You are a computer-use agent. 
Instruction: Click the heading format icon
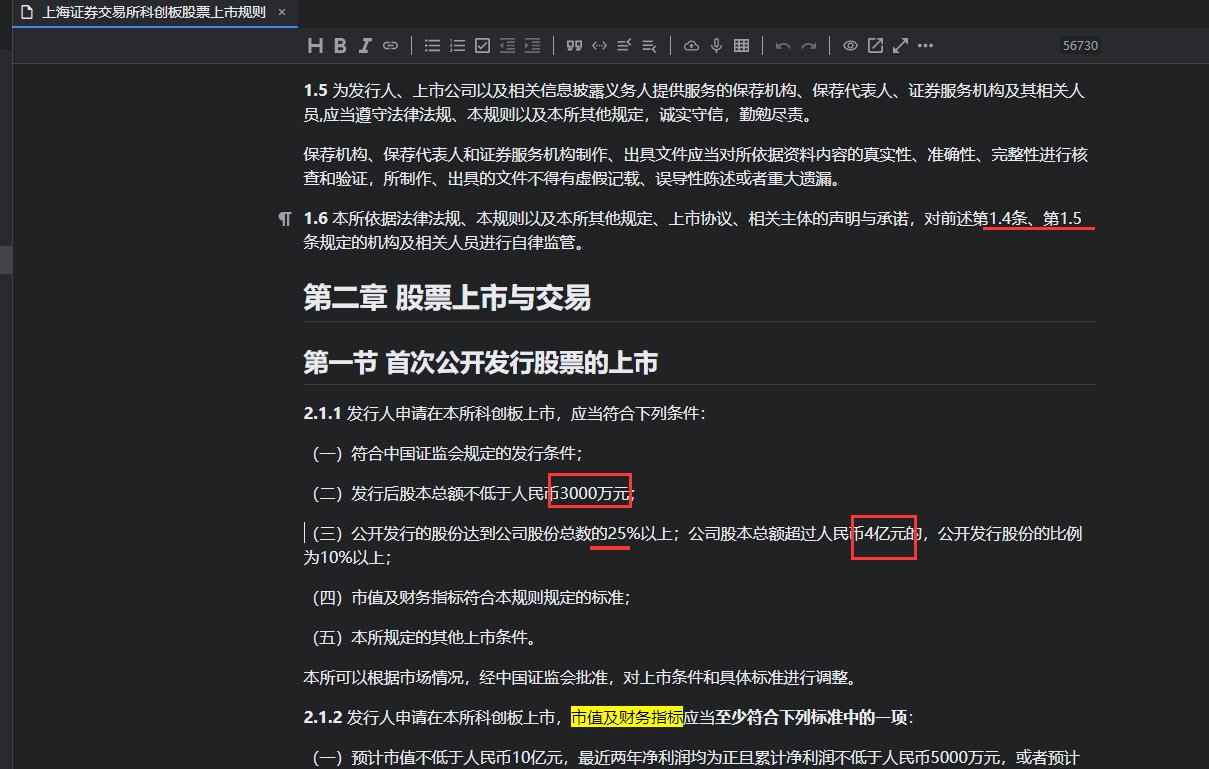tap(315, 45)
